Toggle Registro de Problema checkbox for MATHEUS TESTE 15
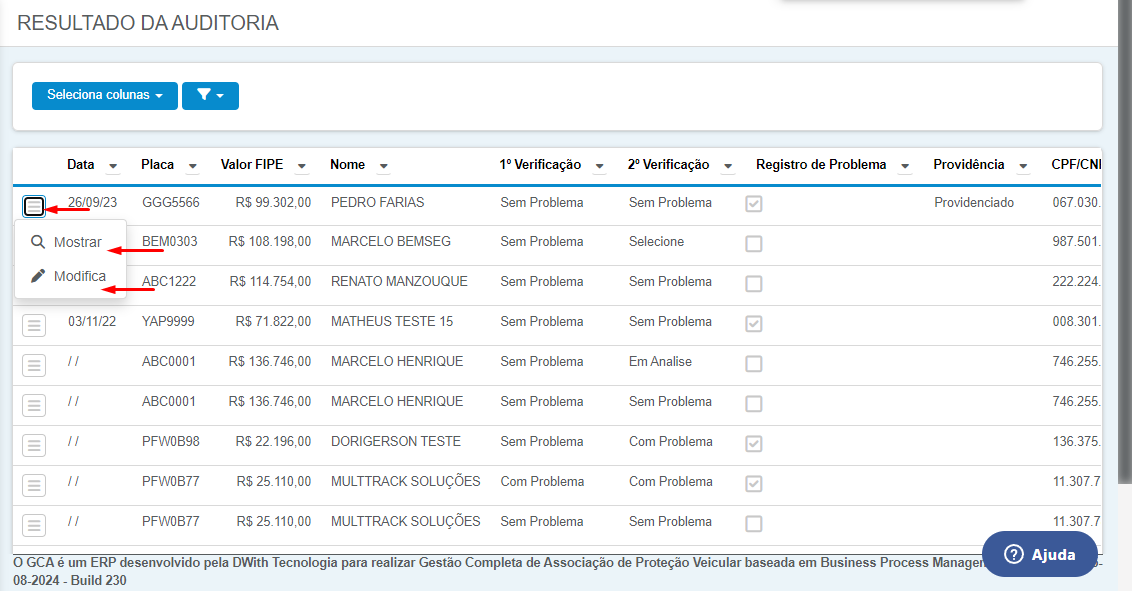Screen dimensions: 1132x591 [754, 323]
